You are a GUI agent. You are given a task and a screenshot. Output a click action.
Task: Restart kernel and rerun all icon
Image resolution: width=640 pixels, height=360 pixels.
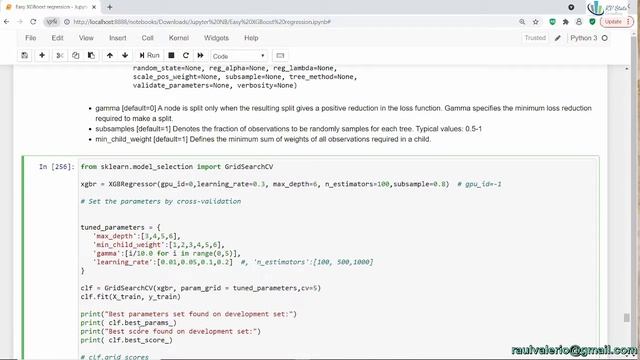200,56
